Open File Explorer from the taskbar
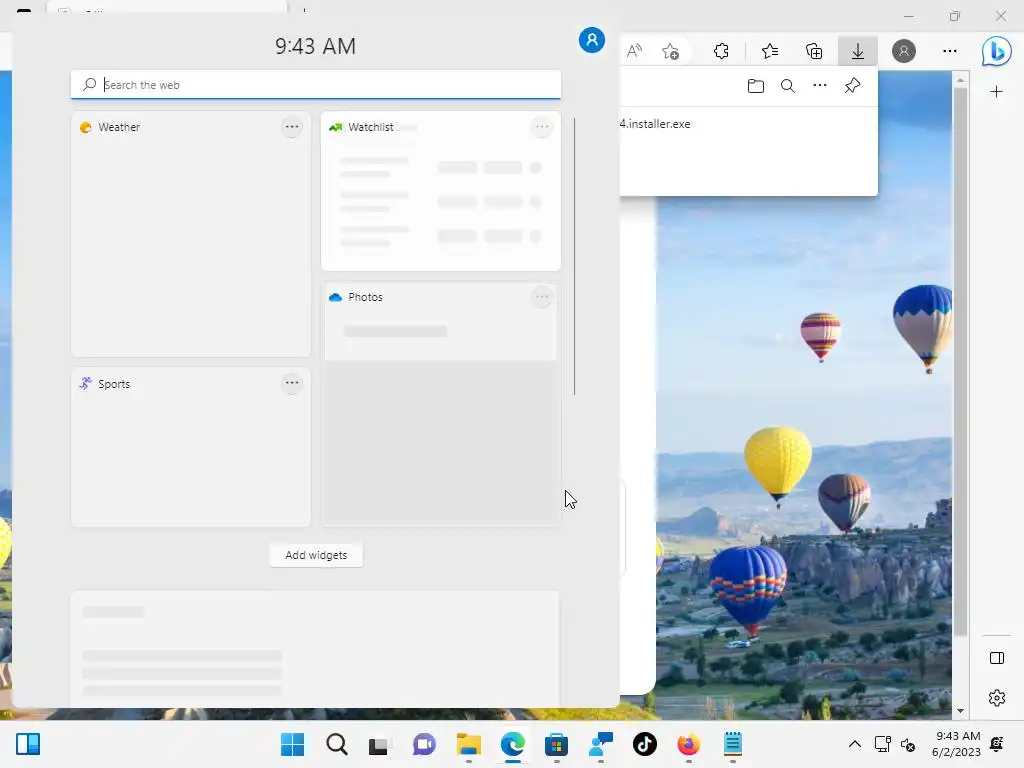1024x768 pixels. point(468,744)
